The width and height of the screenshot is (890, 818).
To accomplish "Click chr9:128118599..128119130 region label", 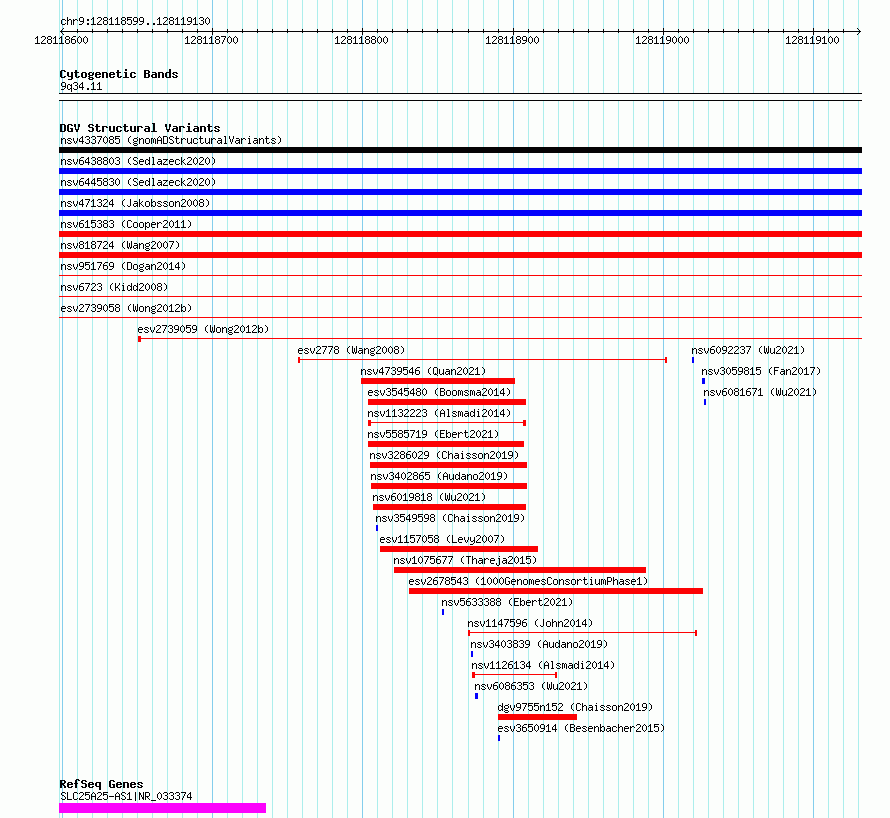I will tap(135, 21).
